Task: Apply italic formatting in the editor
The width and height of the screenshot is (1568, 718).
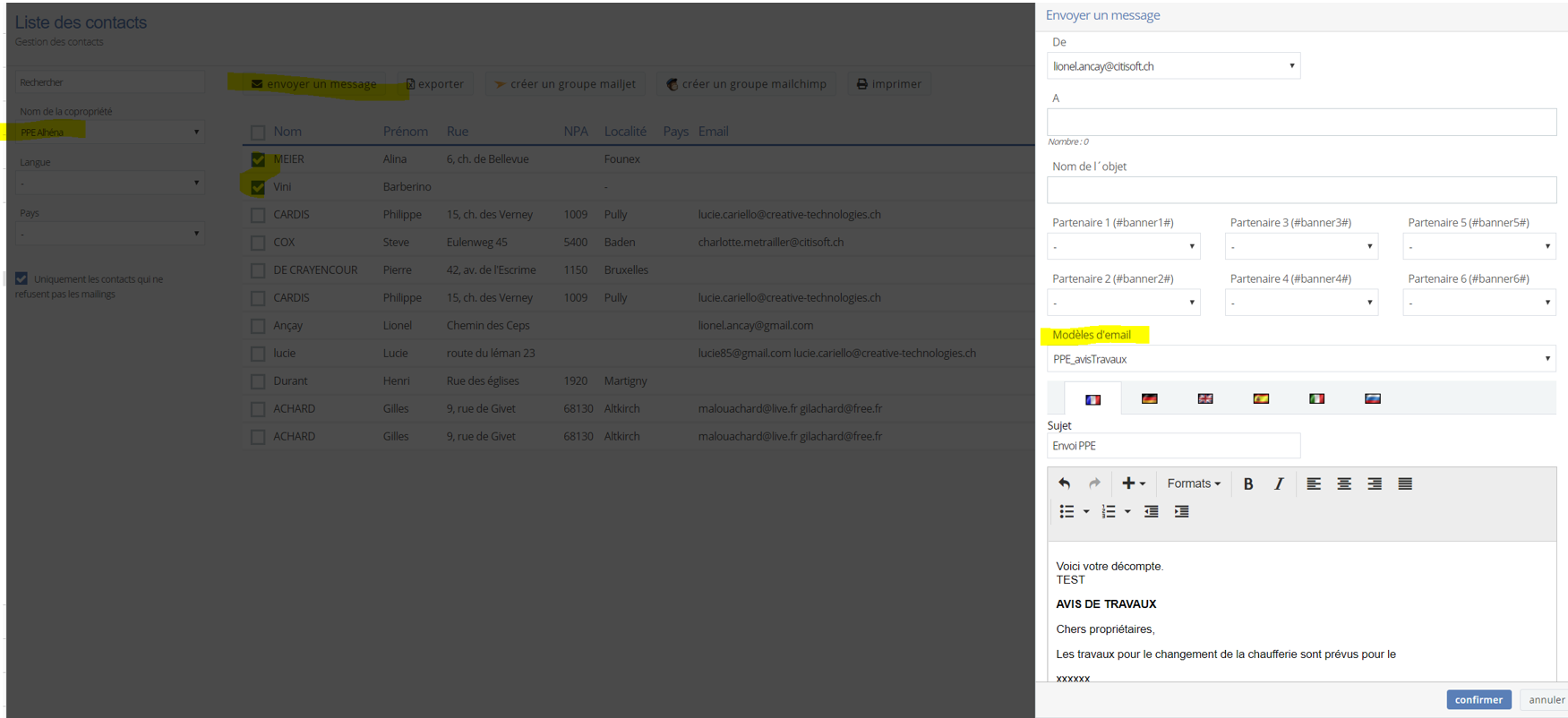Action: click(1278, 483)
